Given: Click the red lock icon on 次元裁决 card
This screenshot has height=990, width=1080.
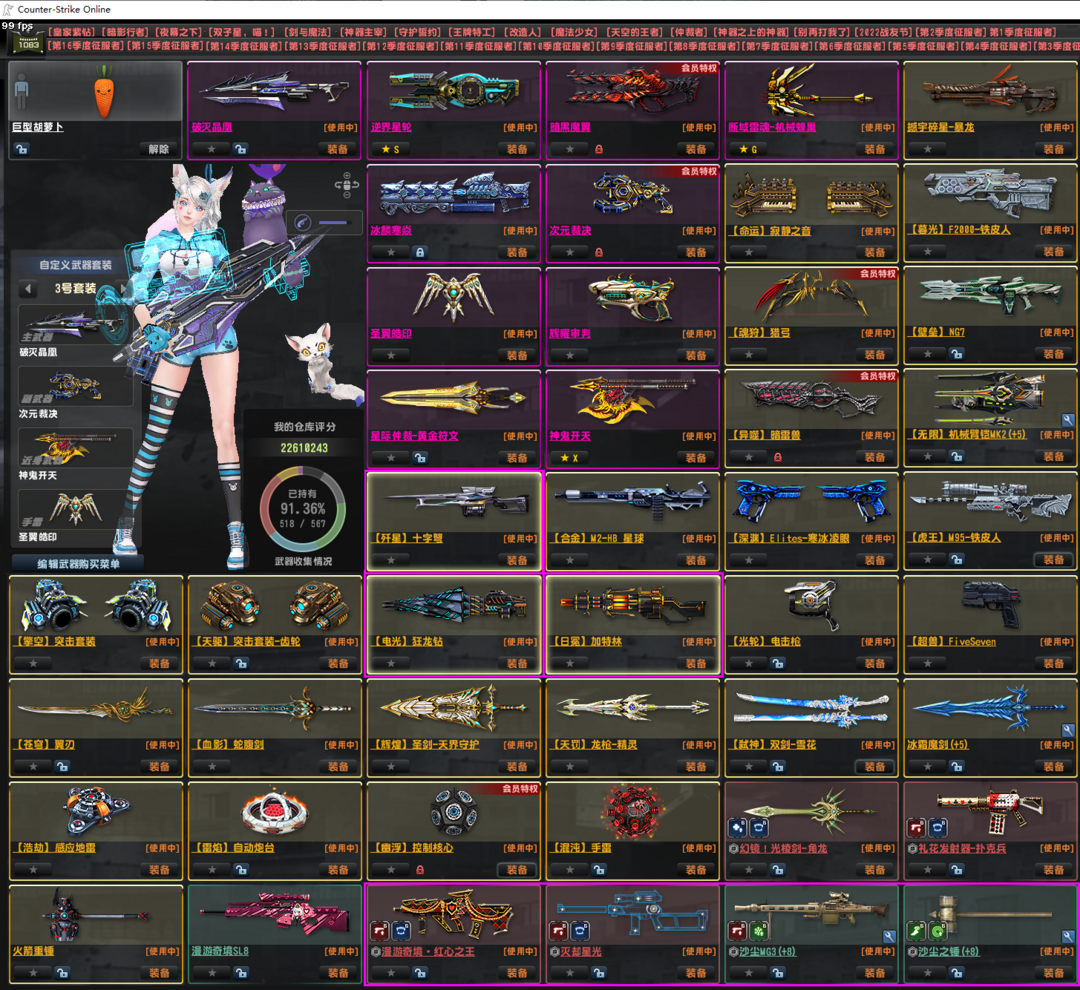Looking at the screenshot, I should 599,252.
